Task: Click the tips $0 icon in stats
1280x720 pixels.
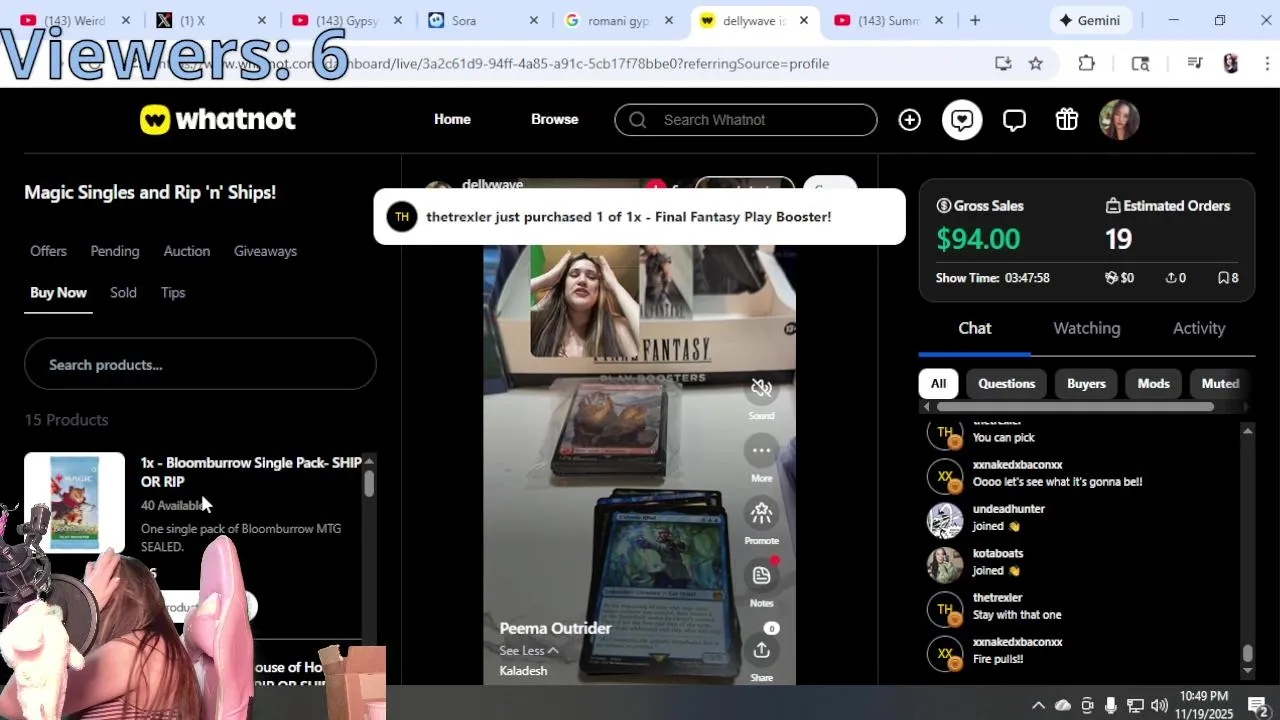Action: [x=1111, y=278]
